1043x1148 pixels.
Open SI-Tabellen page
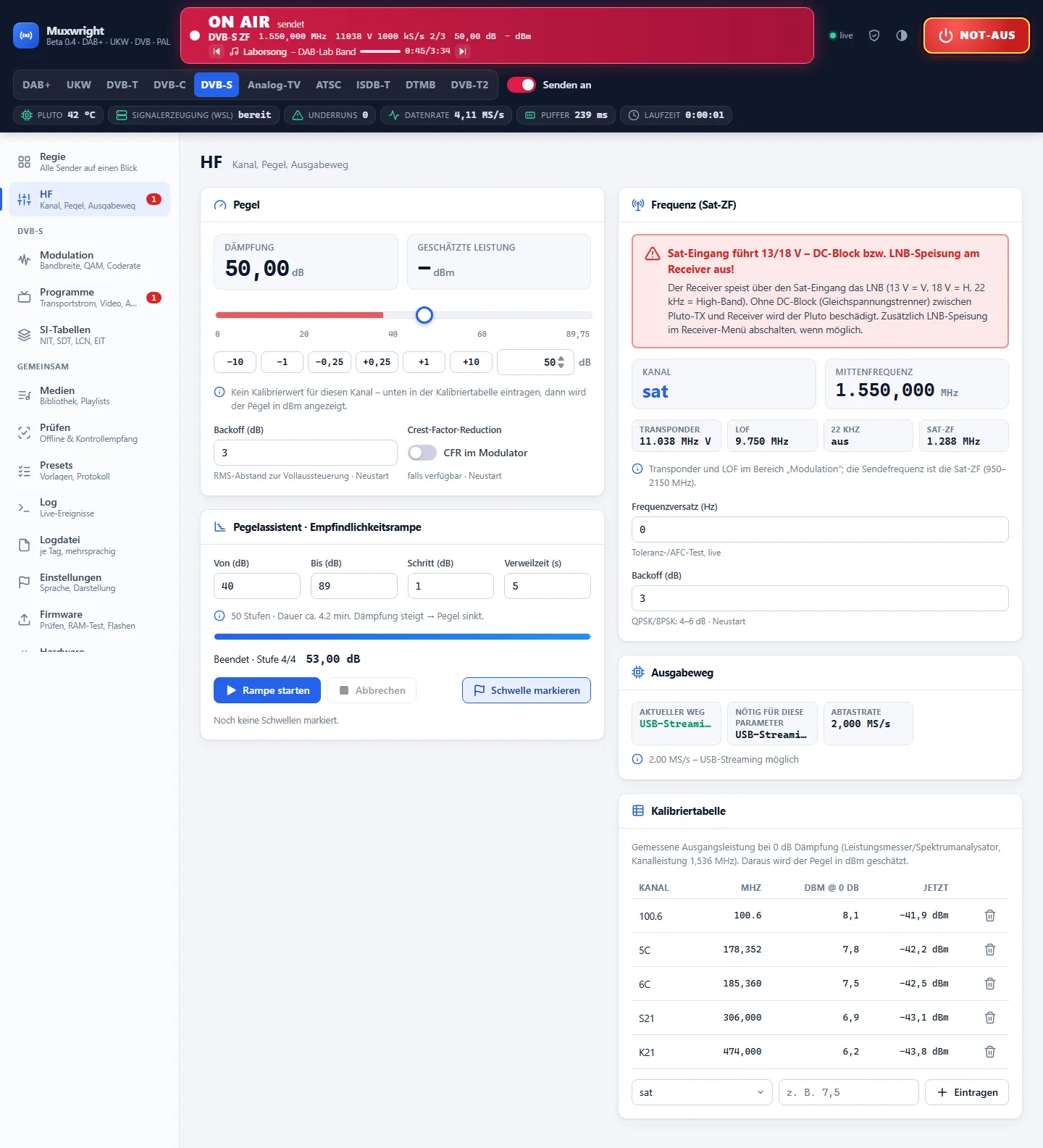click(90, 335)
